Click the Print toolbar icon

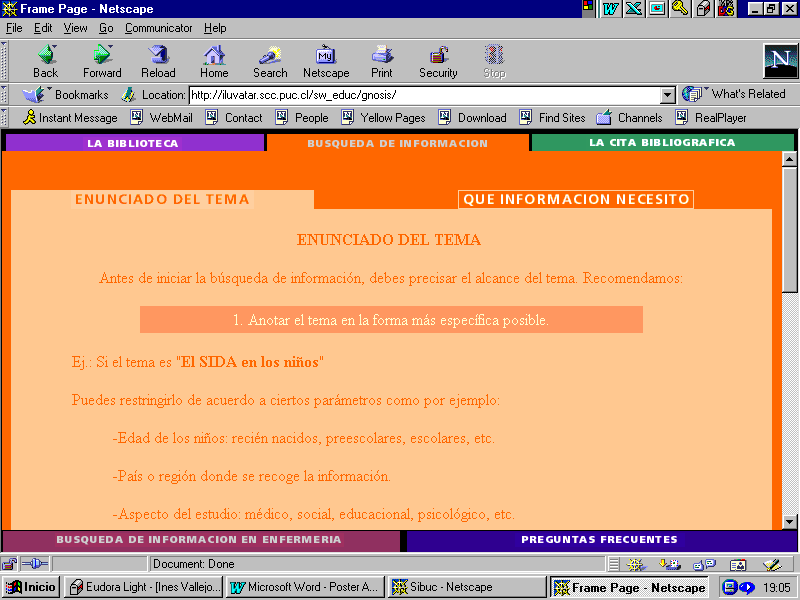[x=381, y=59]
